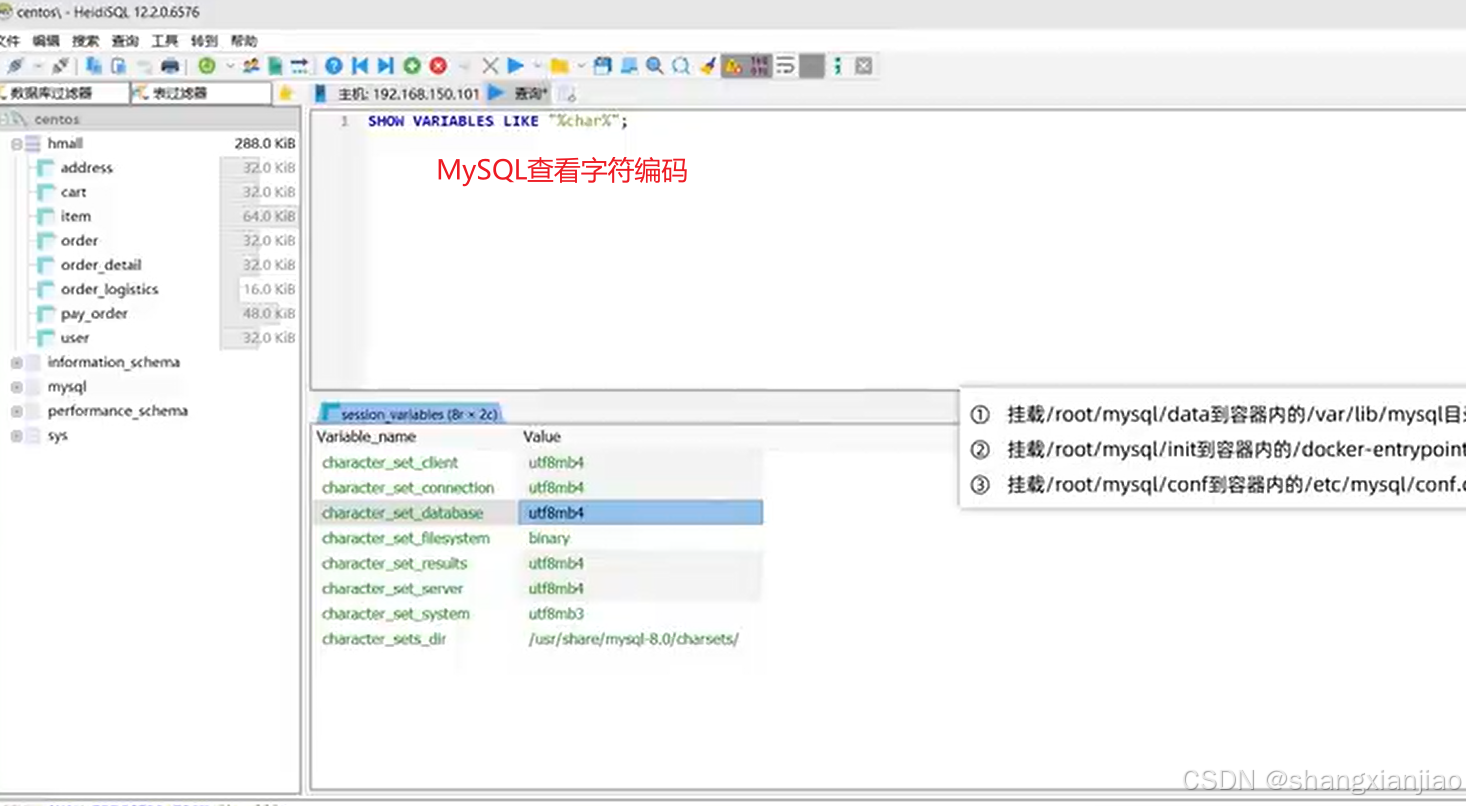1466x806 pixels.
Task: Click the replace text icon
Action: pyautogui.click(x=681, y=65)
